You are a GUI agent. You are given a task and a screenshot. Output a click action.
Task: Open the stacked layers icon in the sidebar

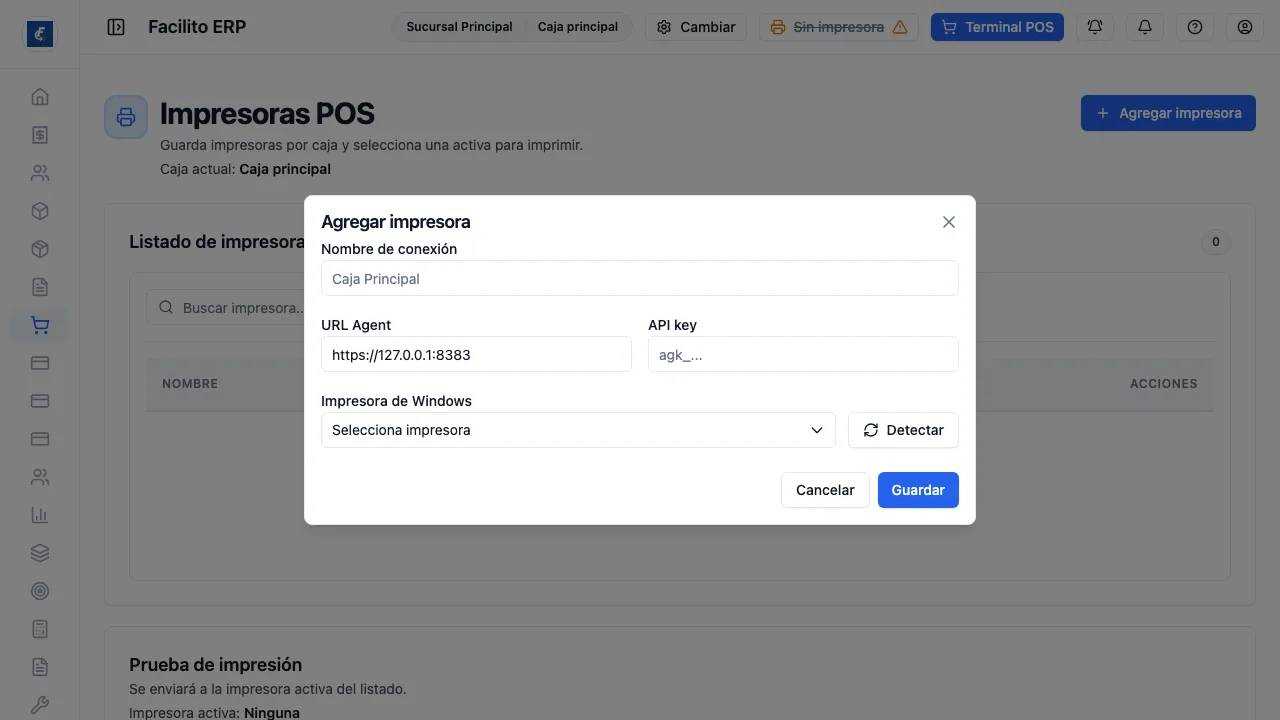(x=40, y=553)
